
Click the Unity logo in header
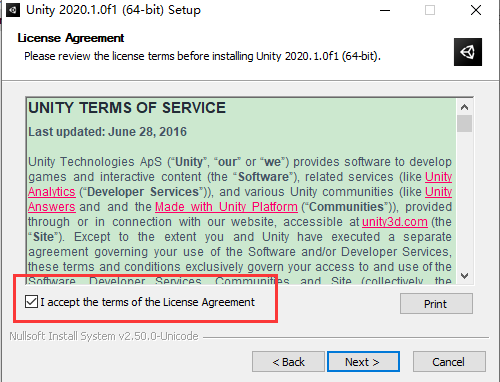[468, 52]
